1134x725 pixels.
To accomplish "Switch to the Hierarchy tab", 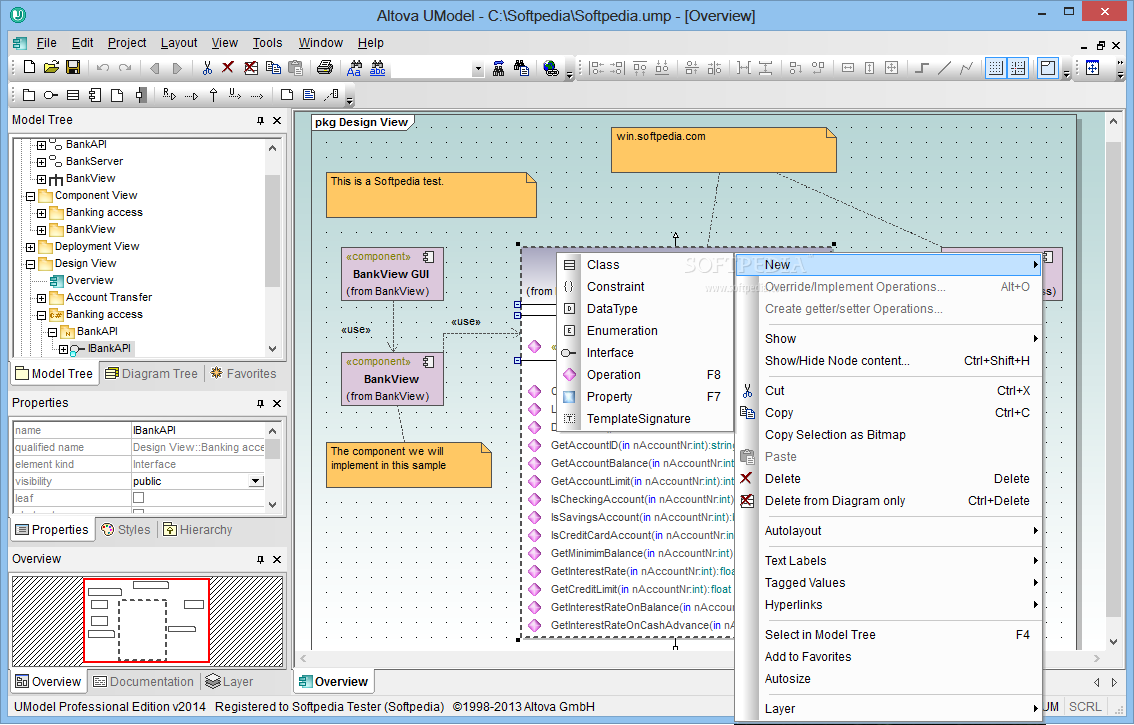I will point(198,530).
